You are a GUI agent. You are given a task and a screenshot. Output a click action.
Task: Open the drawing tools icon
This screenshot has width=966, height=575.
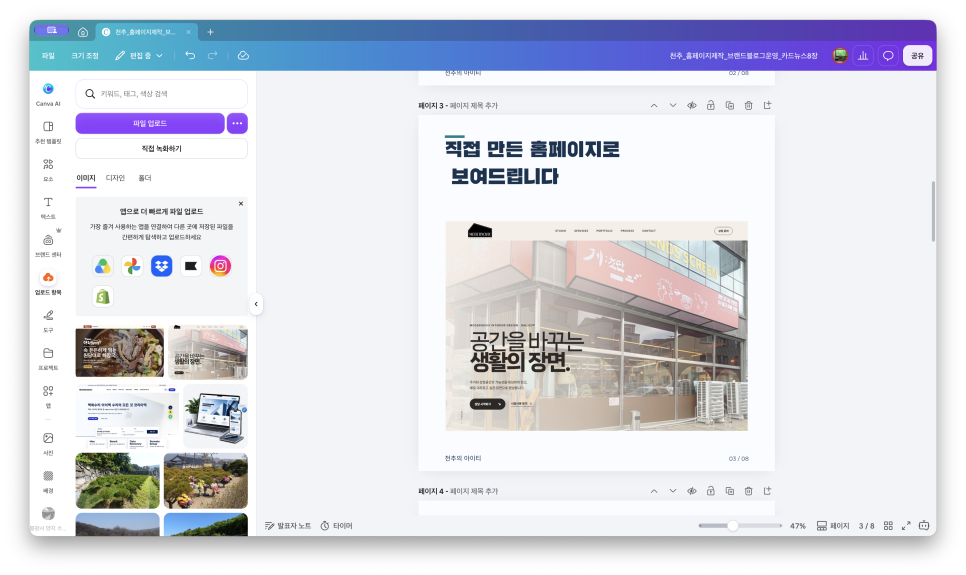point(48,315)
